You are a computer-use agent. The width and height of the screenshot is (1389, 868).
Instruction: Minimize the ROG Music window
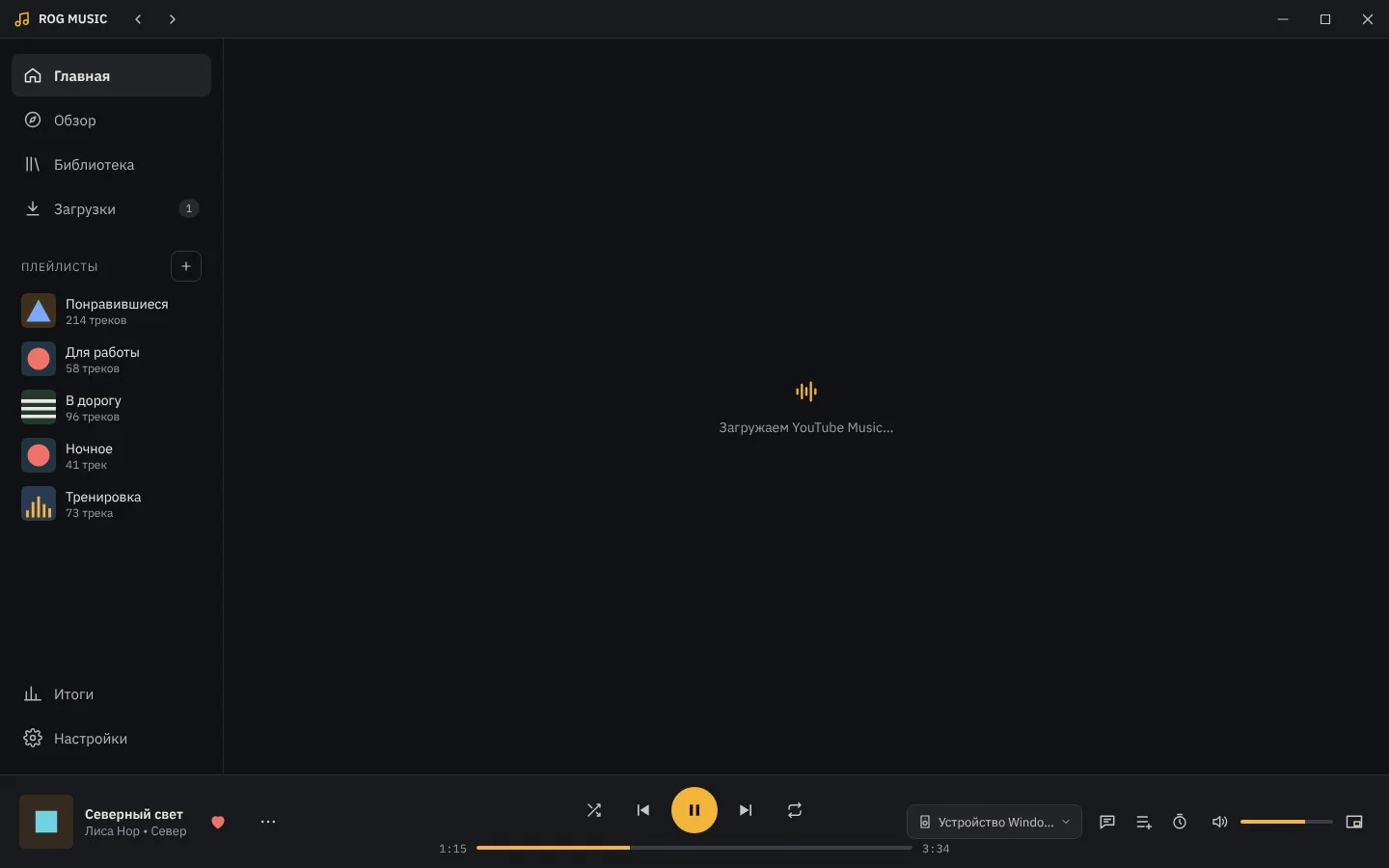click(1283, 19)
